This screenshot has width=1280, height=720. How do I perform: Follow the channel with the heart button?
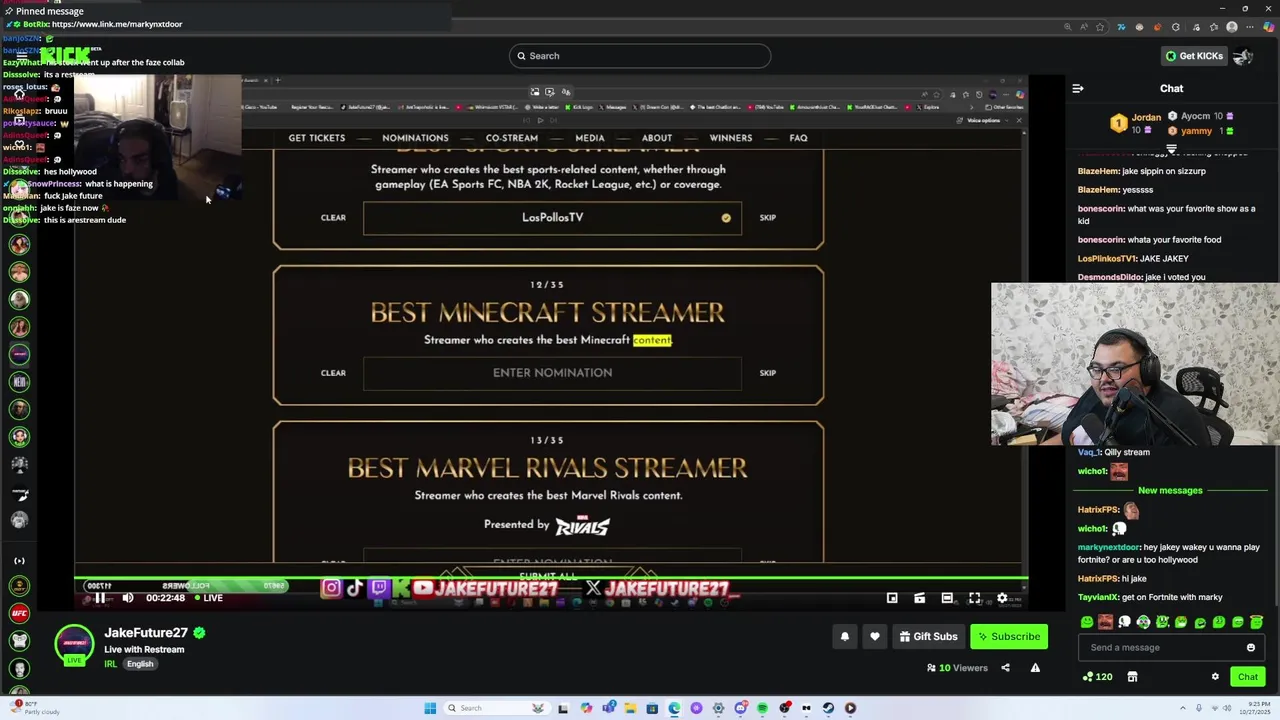tap(875, 636)
